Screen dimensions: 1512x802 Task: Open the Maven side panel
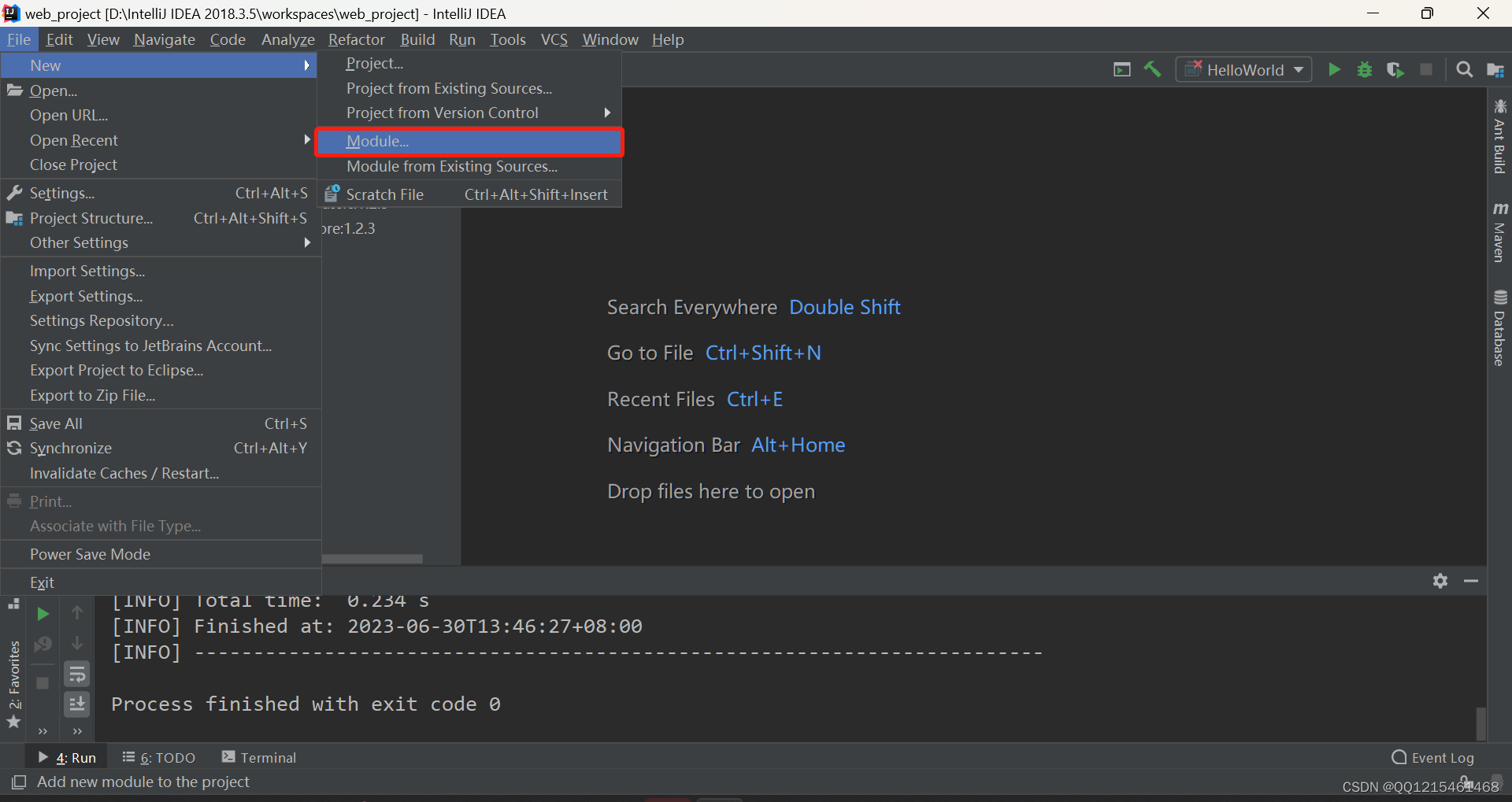(x=1499, y=232)
